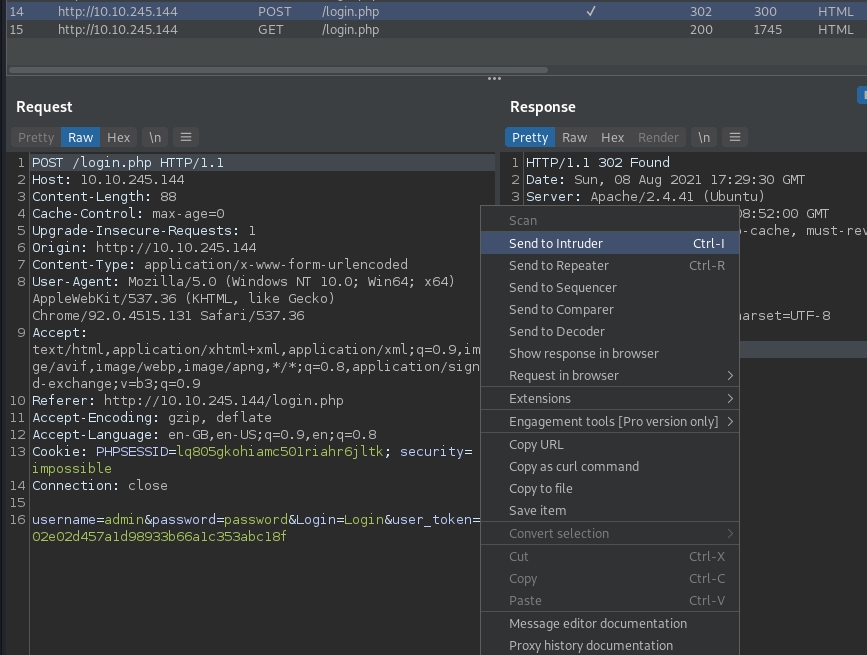Click Save item in context menu
The image size is (867, 655).
point(537,510)
